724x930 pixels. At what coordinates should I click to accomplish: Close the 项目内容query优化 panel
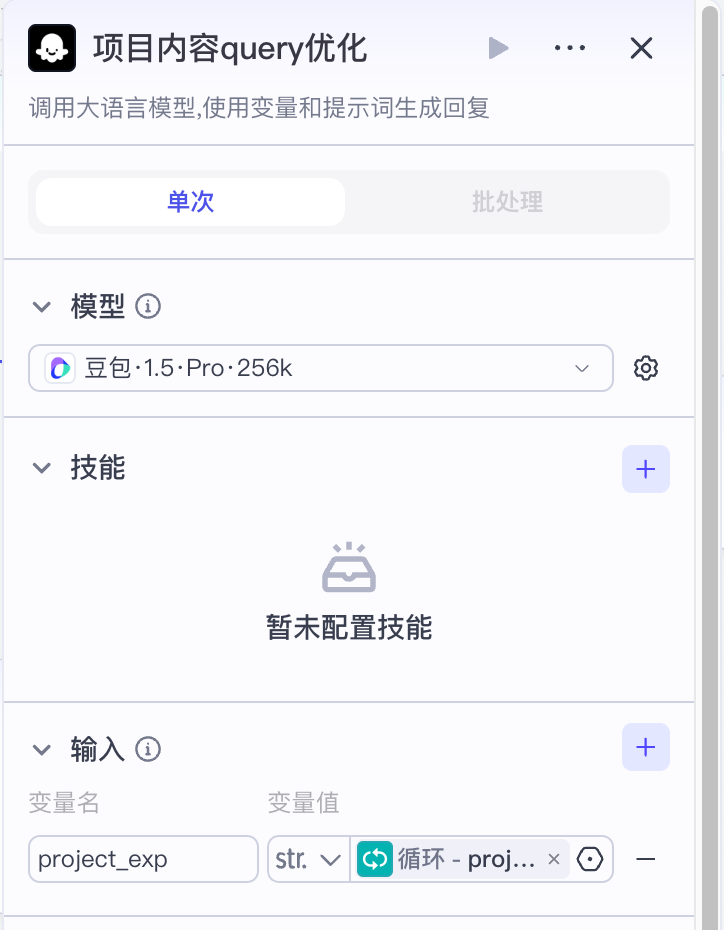click(x=641, y=48)
